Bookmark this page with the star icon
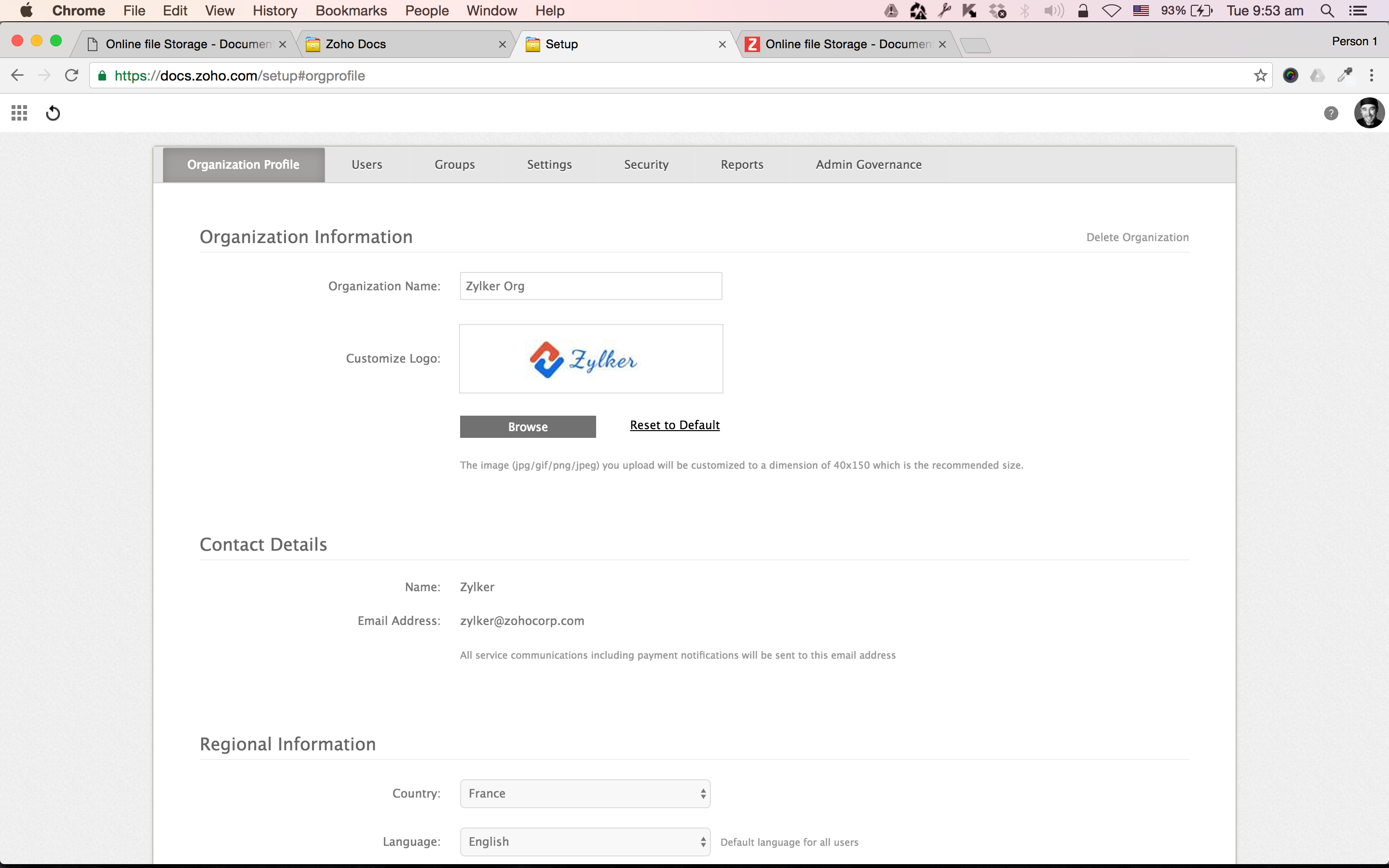This screenshot has width=1389, height=868. (x=1260, y=76)
